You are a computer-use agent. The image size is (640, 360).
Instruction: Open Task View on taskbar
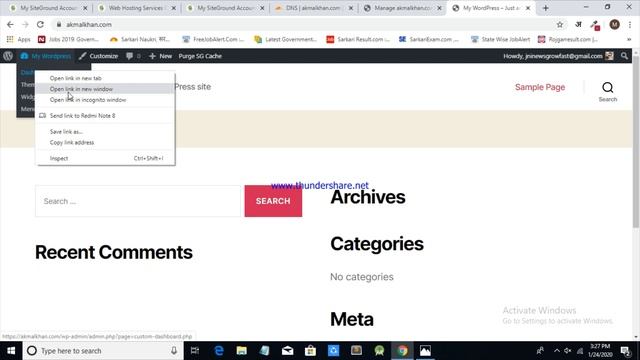(x=195, y=351)
